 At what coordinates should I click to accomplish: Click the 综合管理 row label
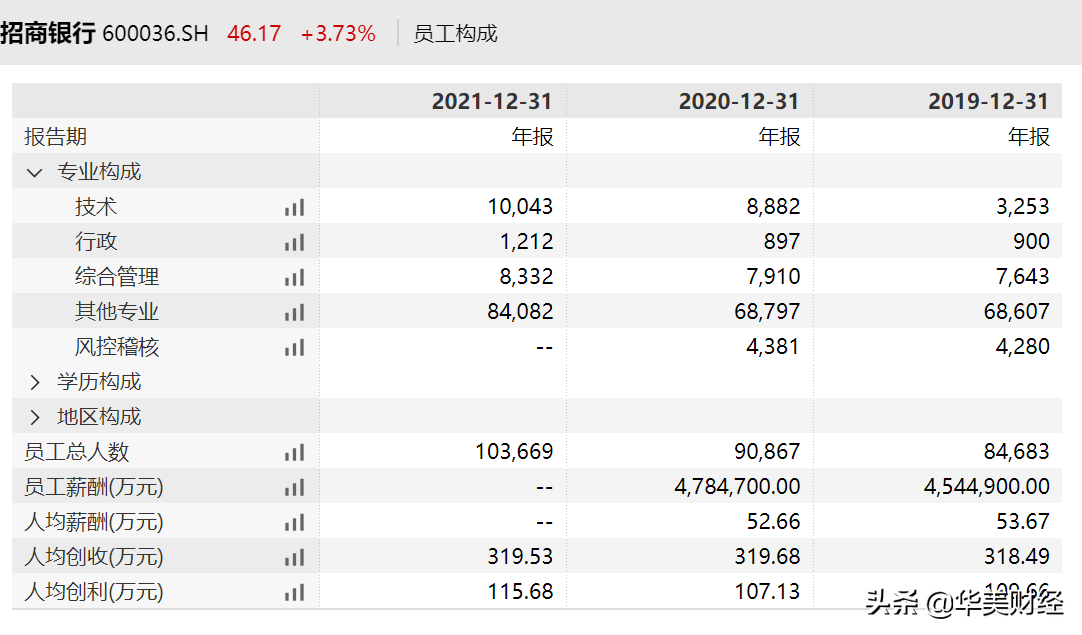117,277
